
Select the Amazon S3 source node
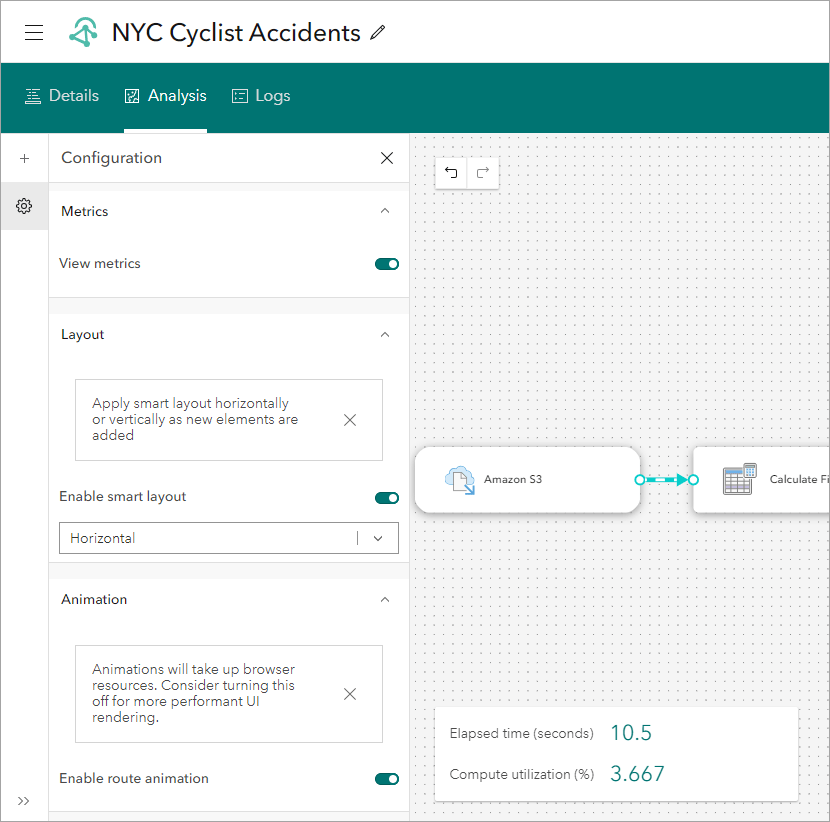pyautogui.click(x=527, y=480)
